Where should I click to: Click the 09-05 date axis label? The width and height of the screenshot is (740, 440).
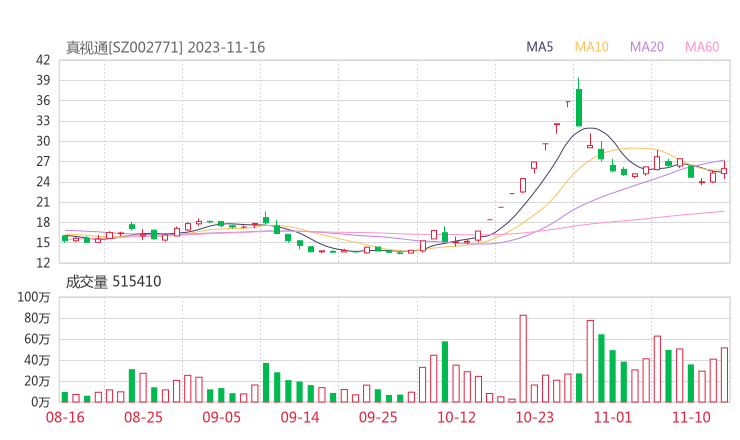221,417
